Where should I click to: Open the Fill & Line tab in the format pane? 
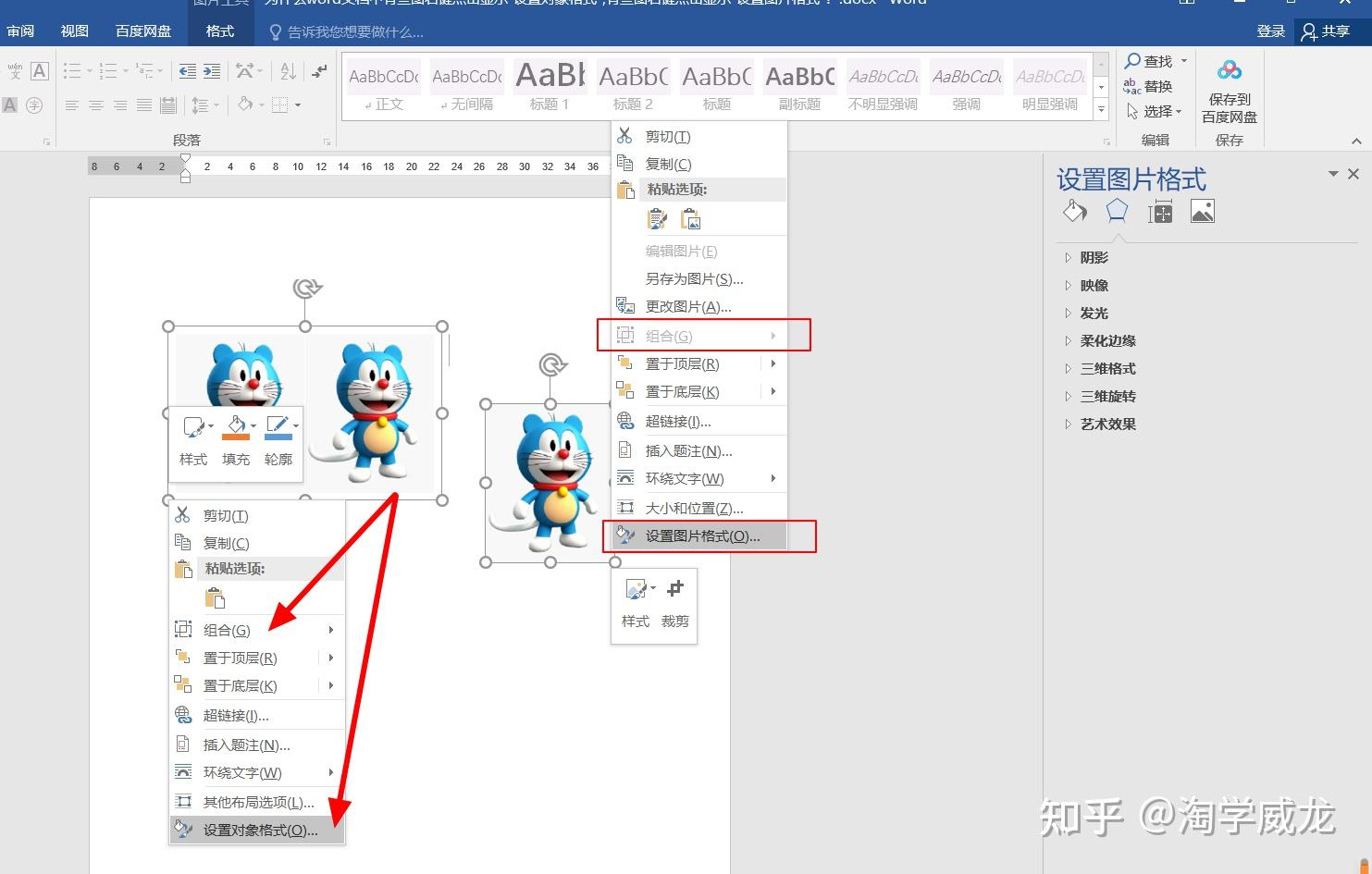[x=1074, y=212]
